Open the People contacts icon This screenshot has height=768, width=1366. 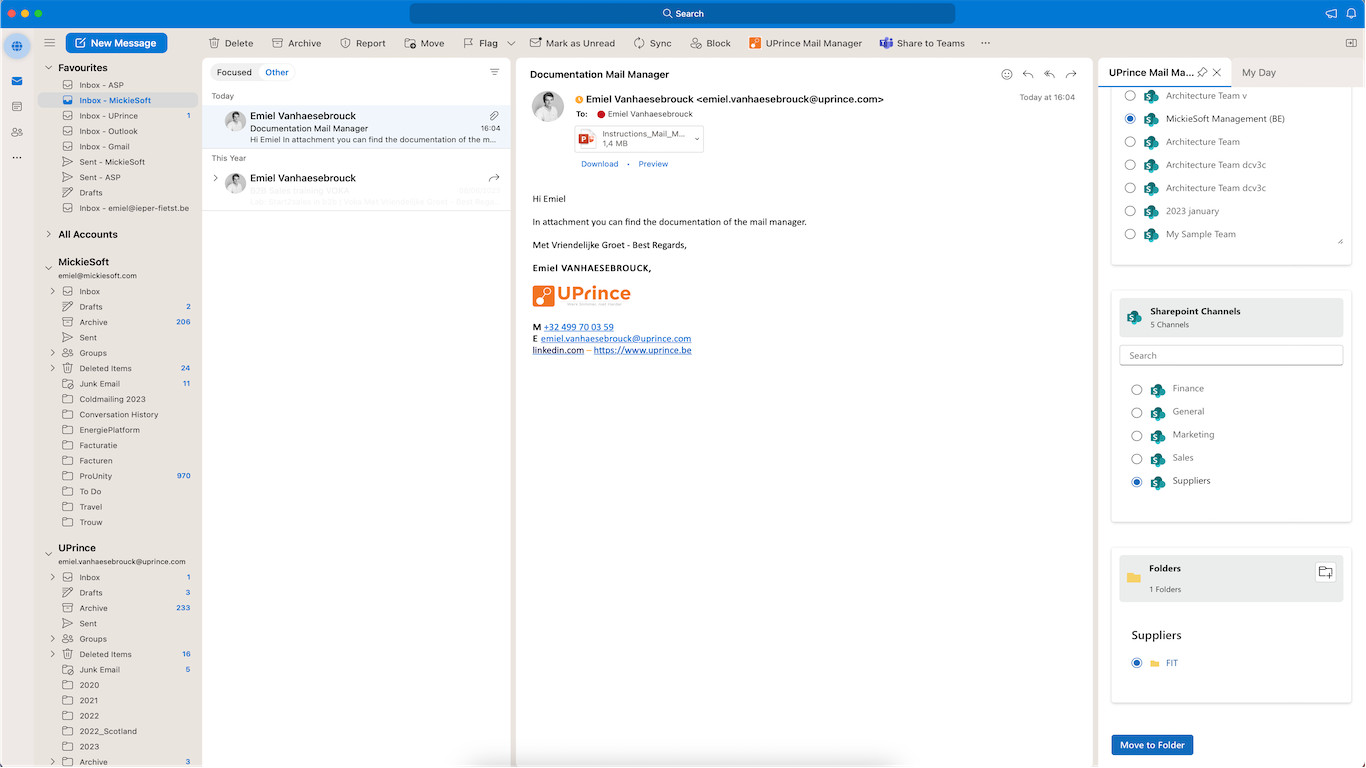[x=17, y=132]
